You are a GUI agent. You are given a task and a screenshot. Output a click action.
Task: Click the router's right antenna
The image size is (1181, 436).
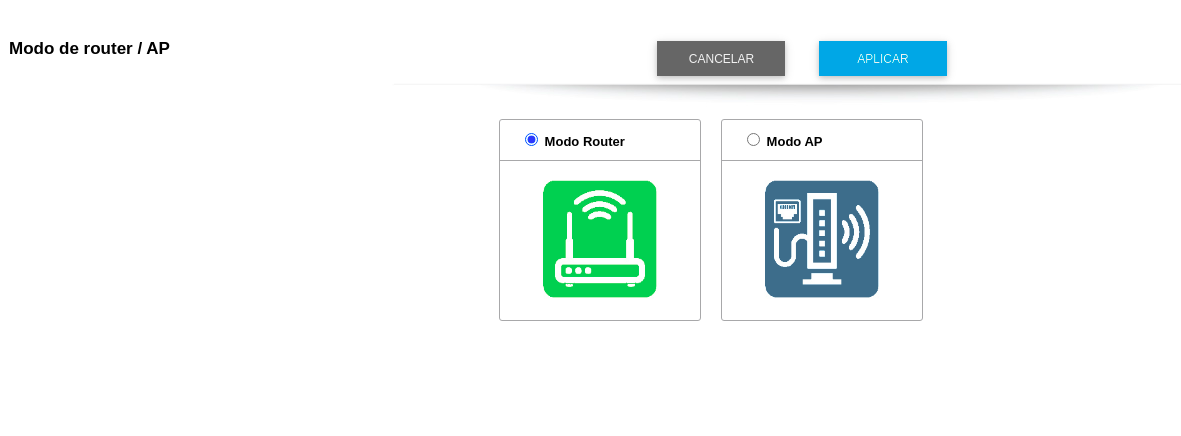click(630, 235)
